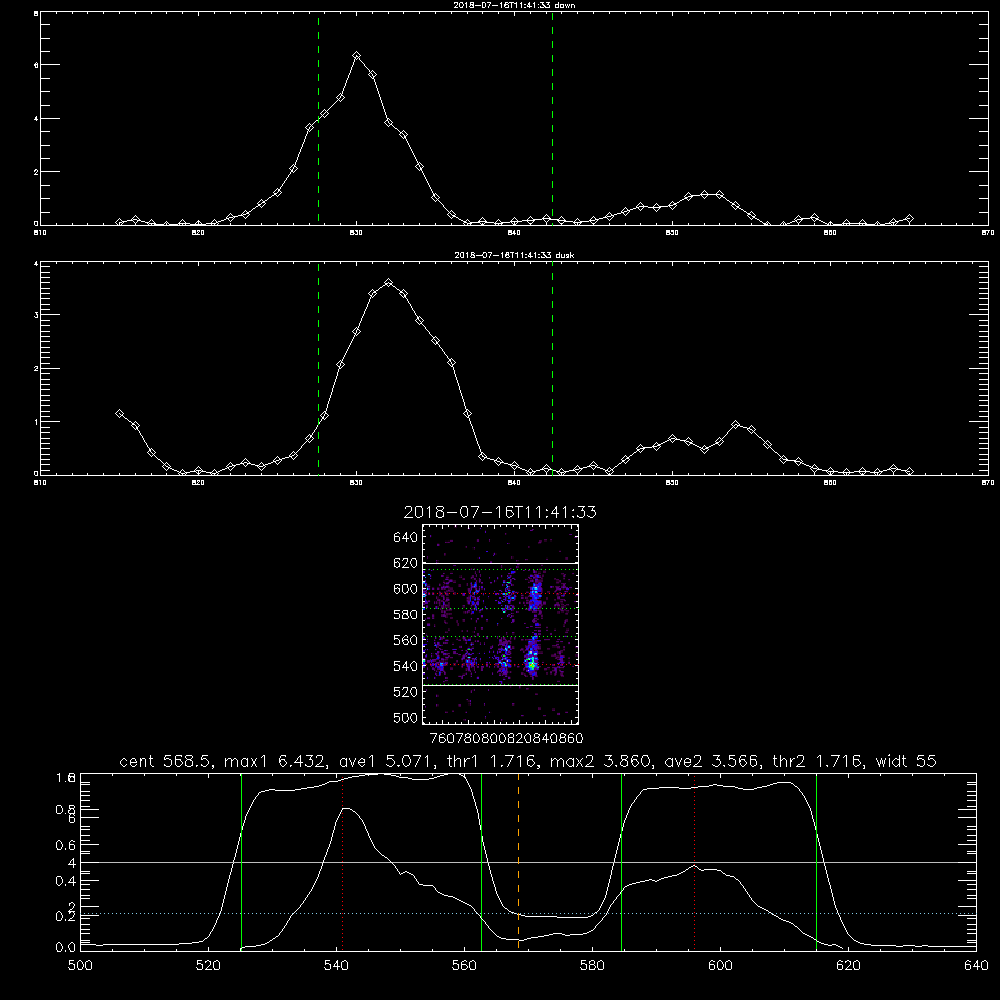The width and height of the screenshot is (1000, 1000).
Task: Open the colored spectrogram image thumbnail
Action: (x=501, y=624)
